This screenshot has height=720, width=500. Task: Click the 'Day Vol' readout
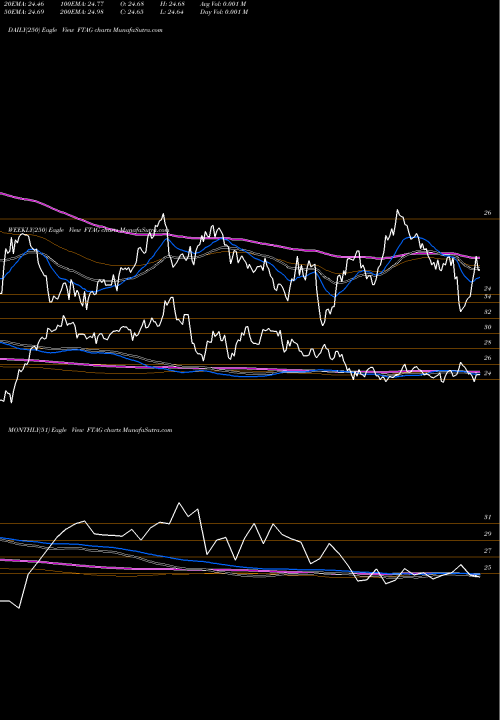224,12
